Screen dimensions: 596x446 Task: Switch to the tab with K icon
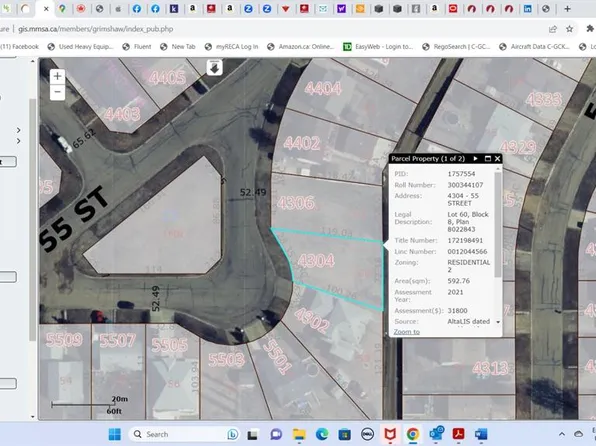[x=174, y=9]
